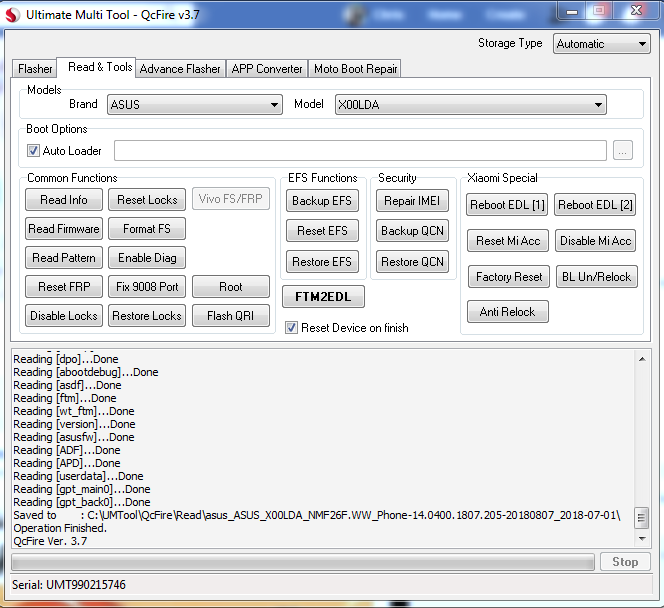This screenshot has height=608, width=664.
Task: Expand the Storage Type dropdown
Action: [601, 44]
